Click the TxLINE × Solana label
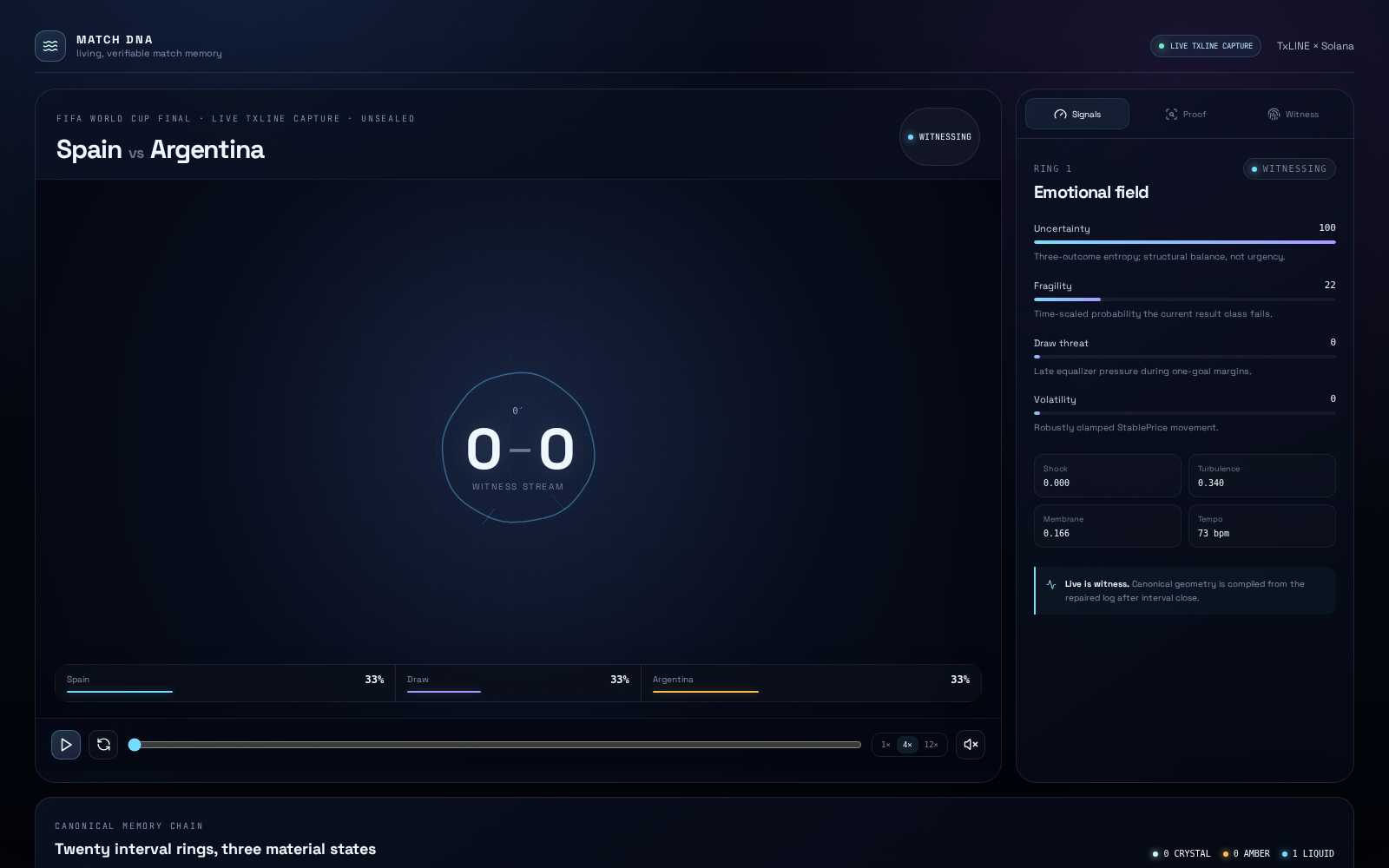 [1315, 46]
